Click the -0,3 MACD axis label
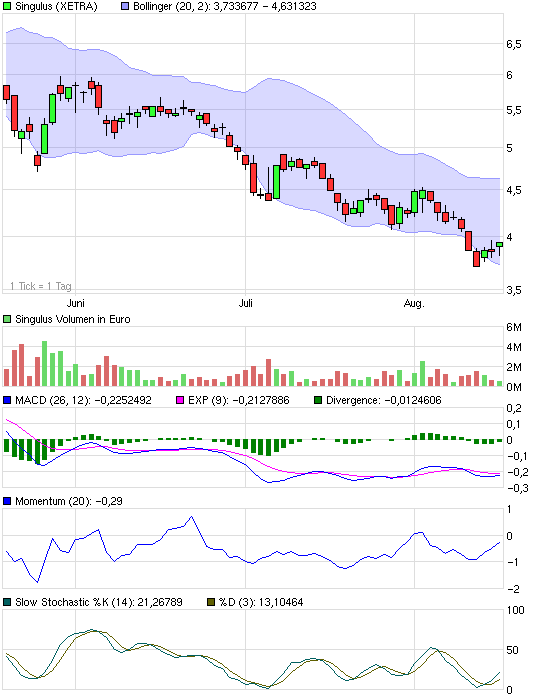This screenshot has height=698, width=545. (517, 488)
